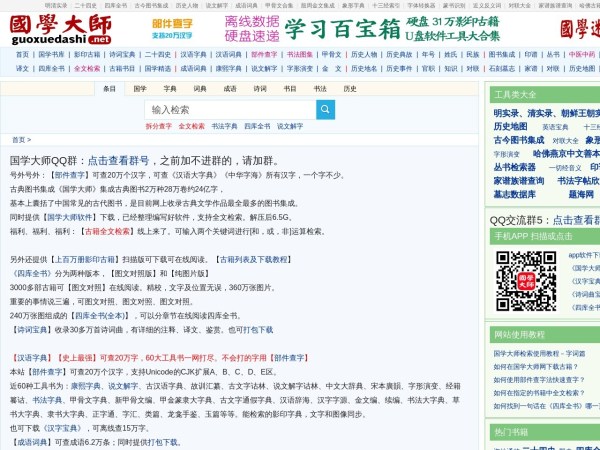The height and width of the screenshot is (450, 600).
Task: Open 书法字典 link below search box
Action: pos(224,127)
